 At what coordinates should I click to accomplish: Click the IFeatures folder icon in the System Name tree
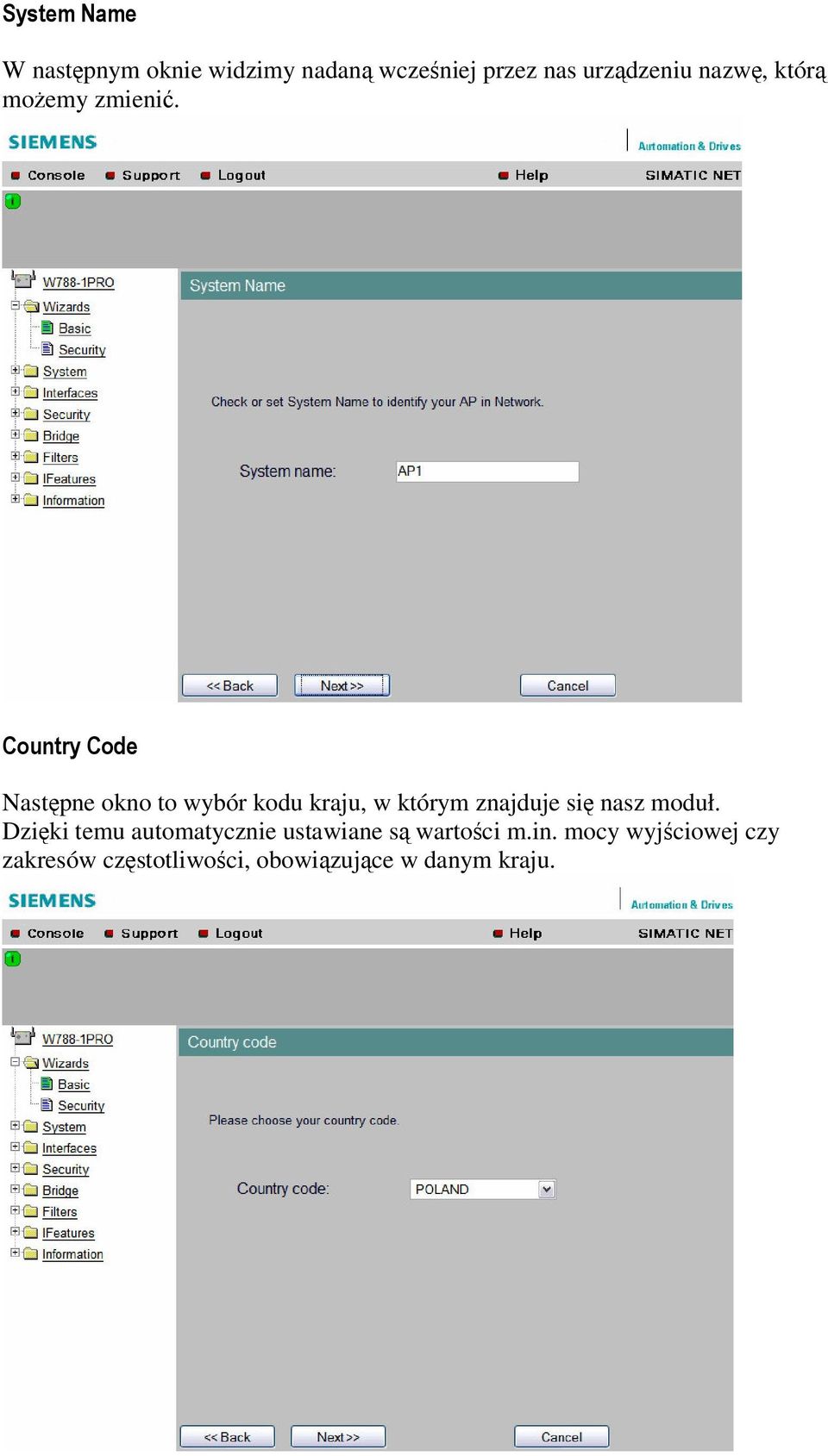32,478
